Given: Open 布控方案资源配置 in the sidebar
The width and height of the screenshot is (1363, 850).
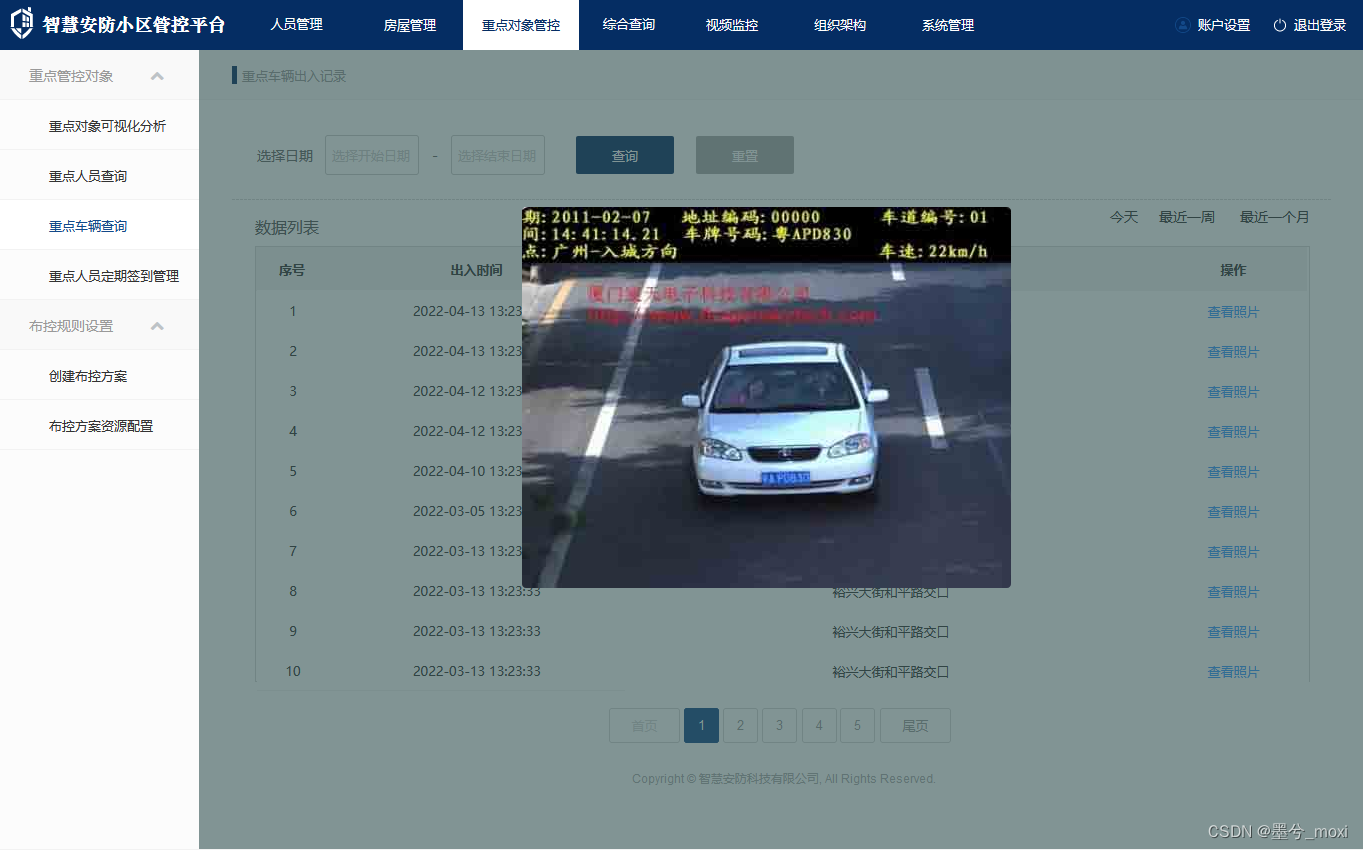Looking at the screenshot, I should tap(100, 426).
